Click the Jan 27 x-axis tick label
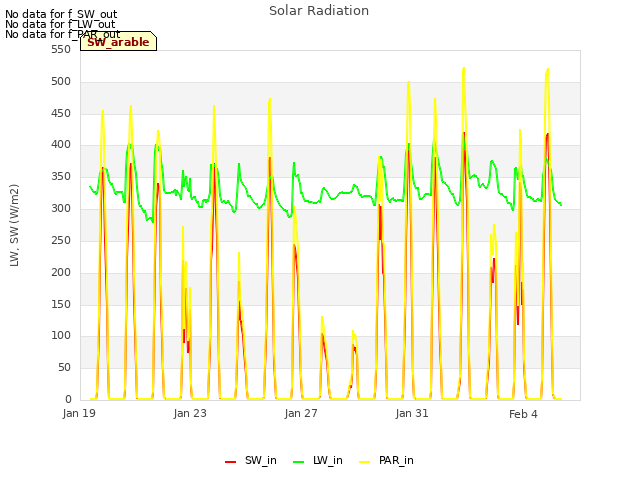The width and height of the screenshot is (640, 480). (301, 413)
